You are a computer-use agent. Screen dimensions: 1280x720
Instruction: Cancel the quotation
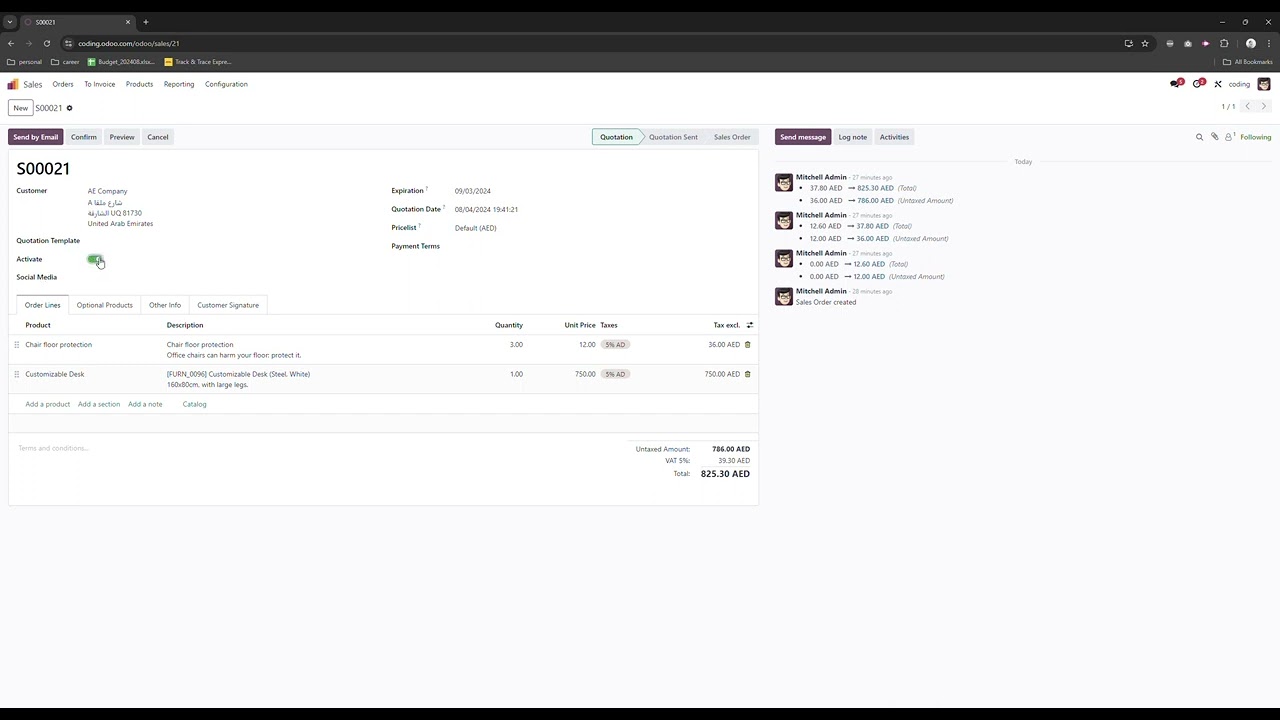tap(158, 137)
